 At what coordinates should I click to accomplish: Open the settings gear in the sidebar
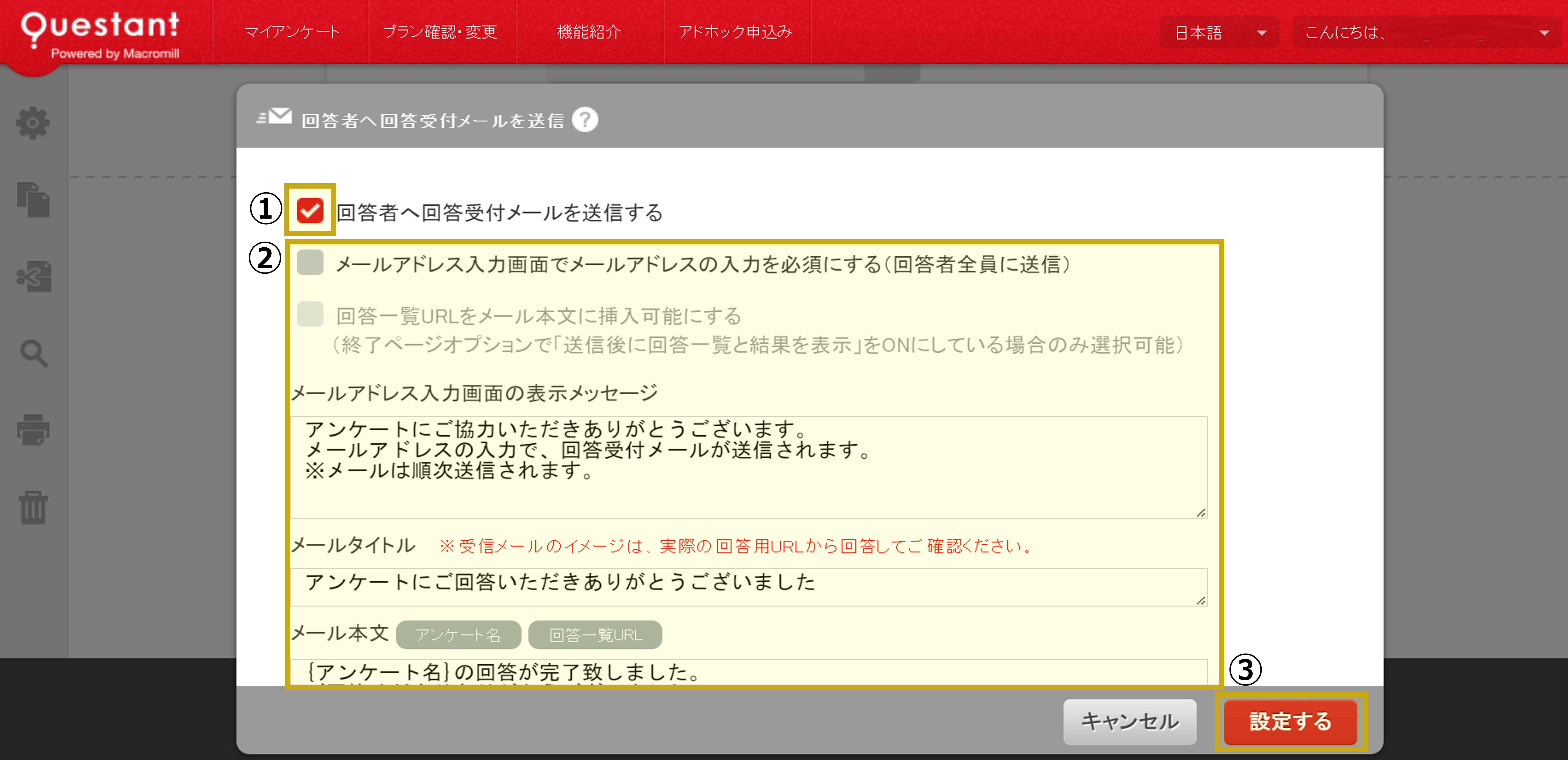point(33,122)
